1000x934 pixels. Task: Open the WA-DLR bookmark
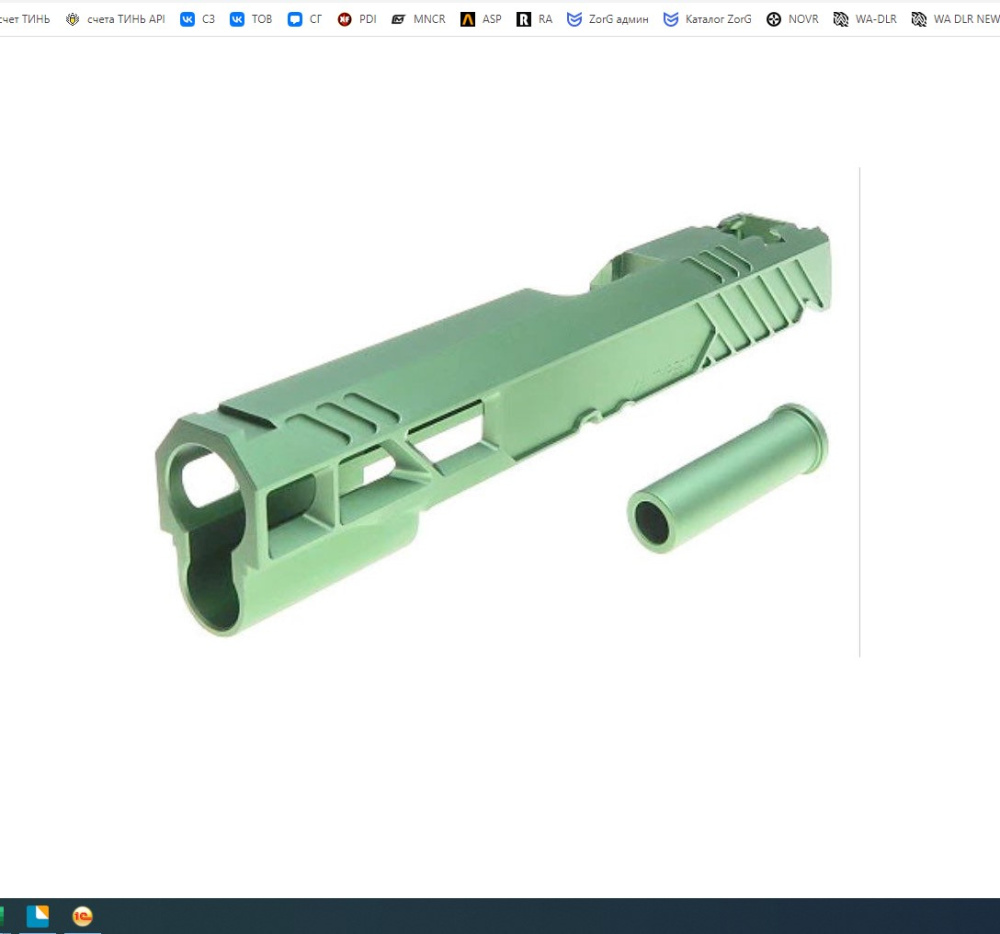[x=865, y=19]
